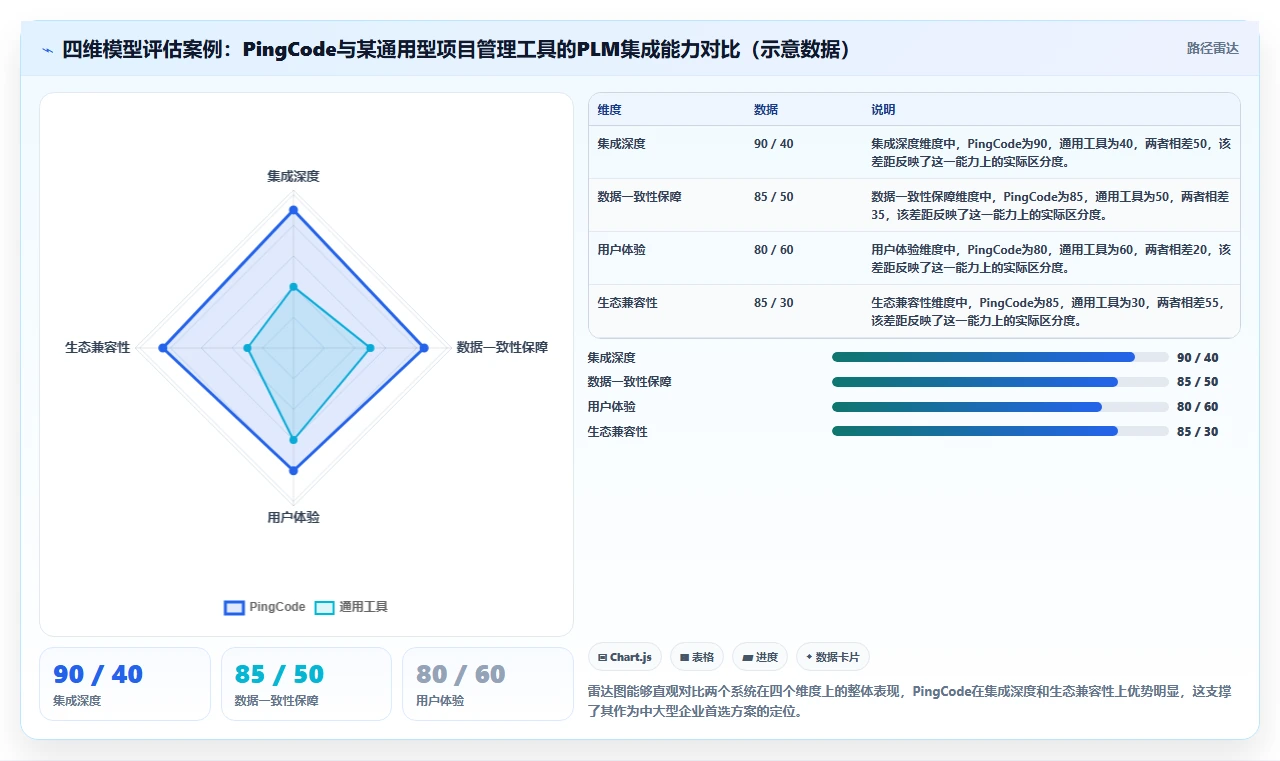Select the Chart.js chip

624,657
